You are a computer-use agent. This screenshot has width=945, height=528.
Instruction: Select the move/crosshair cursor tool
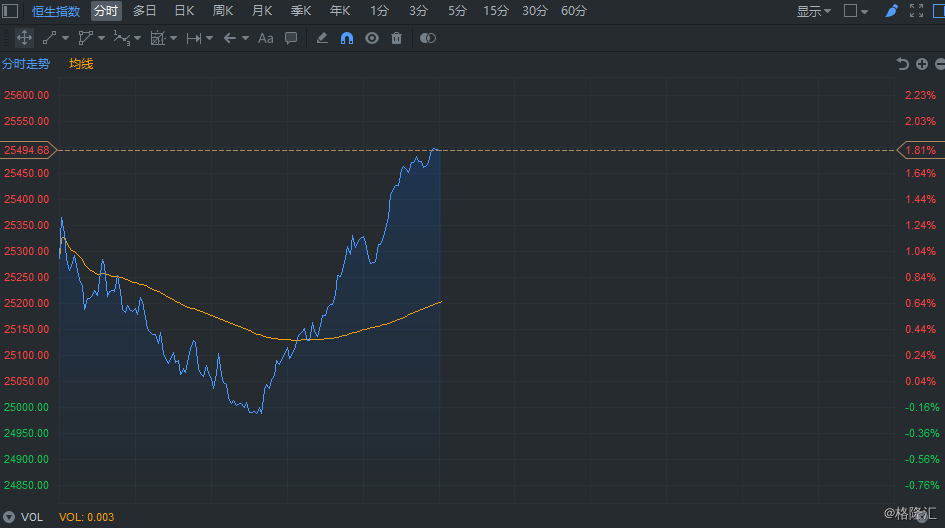pos(24,38)
